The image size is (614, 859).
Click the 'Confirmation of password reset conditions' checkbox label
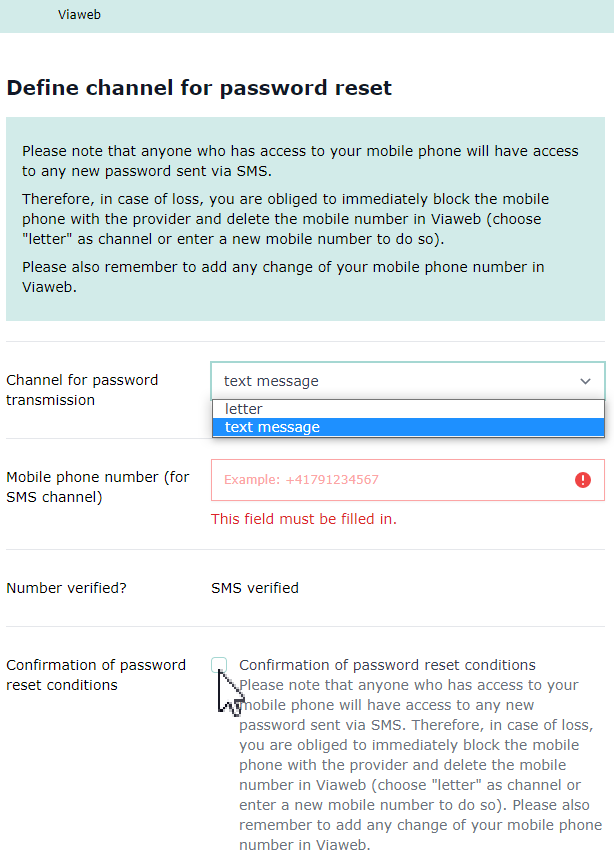pos(387,665)
